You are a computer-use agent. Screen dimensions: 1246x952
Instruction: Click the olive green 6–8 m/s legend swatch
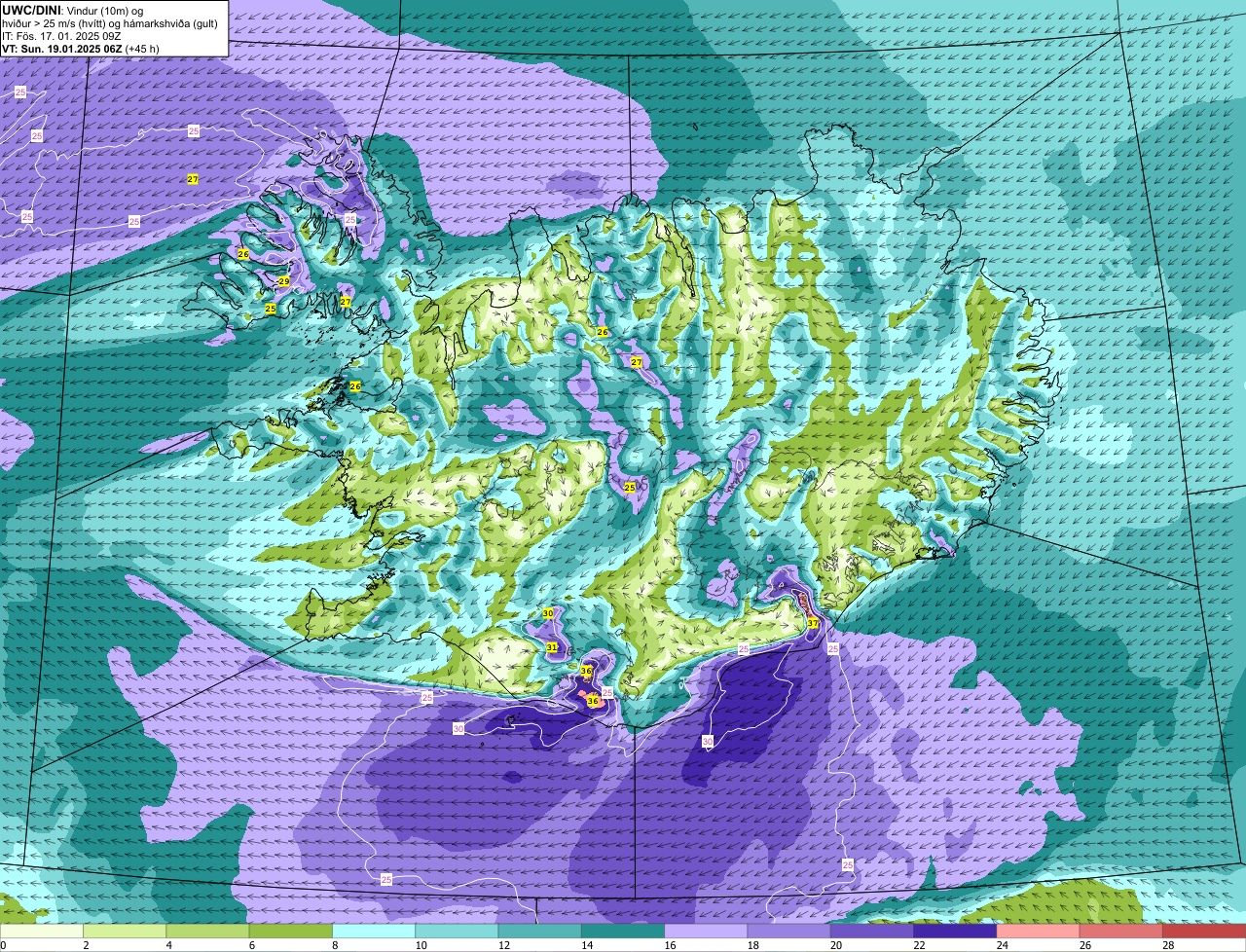(291, 931)
